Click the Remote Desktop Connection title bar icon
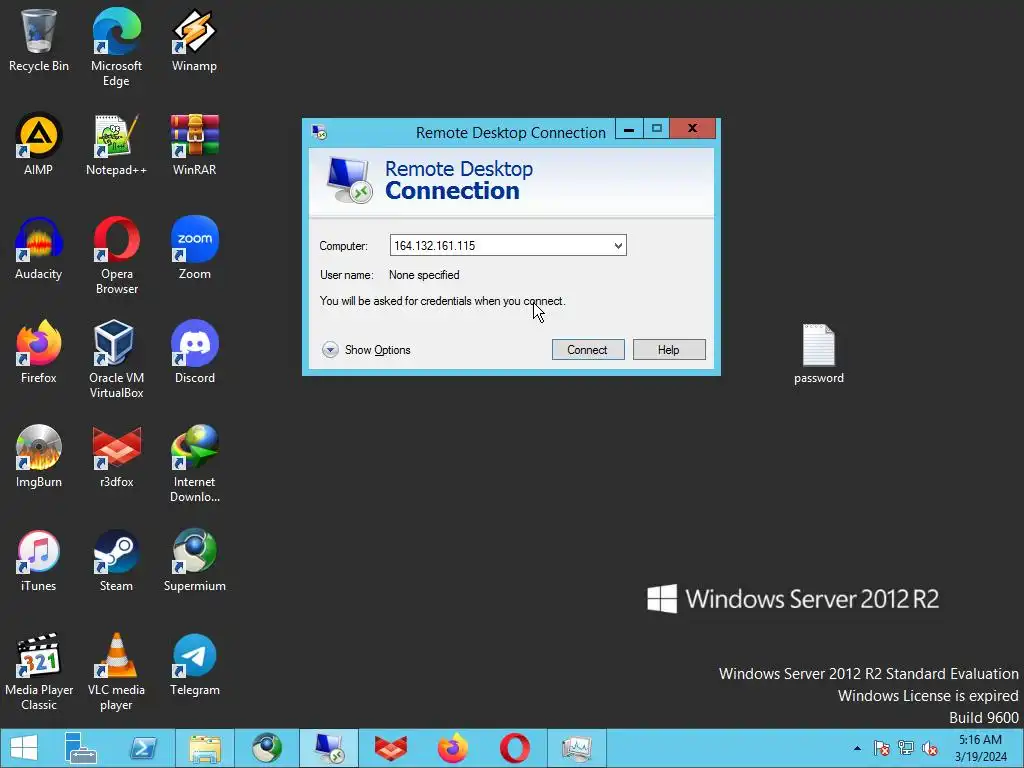This screenshot has width=1024, height=768. tap(319, 132)
